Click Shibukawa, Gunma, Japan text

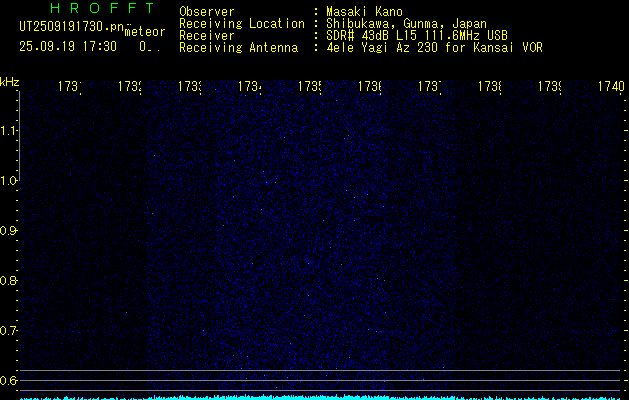(x=406, y=24)
